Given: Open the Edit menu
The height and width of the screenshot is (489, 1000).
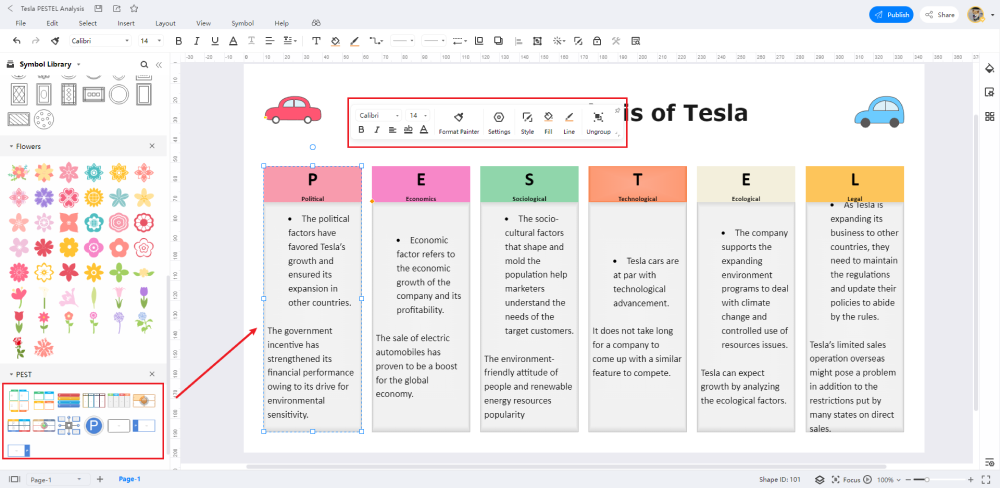Looking at the screenshot, I should (52, 23).
